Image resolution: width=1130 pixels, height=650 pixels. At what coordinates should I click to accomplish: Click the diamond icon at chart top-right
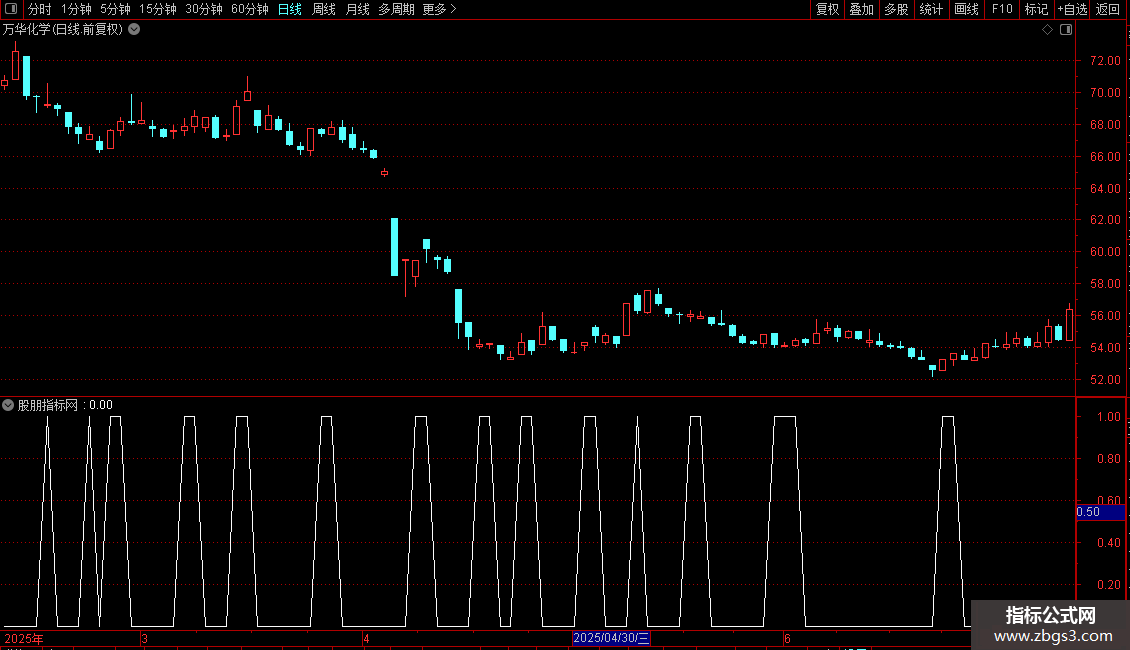1048,30
